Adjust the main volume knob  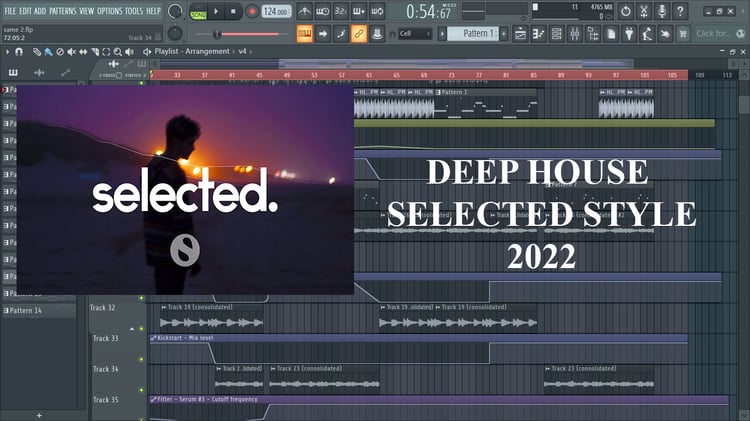(175, 11)
